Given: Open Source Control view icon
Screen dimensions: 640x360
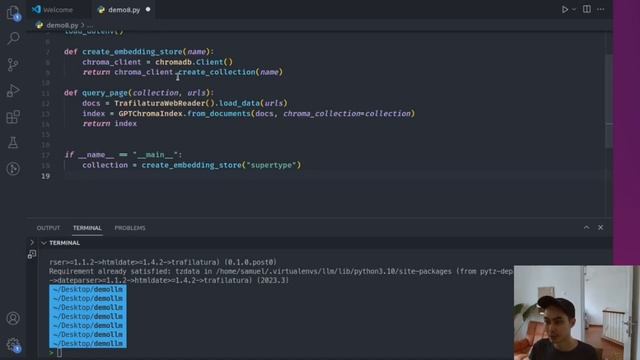Looking at the screenshot, I should click(13, 64).
